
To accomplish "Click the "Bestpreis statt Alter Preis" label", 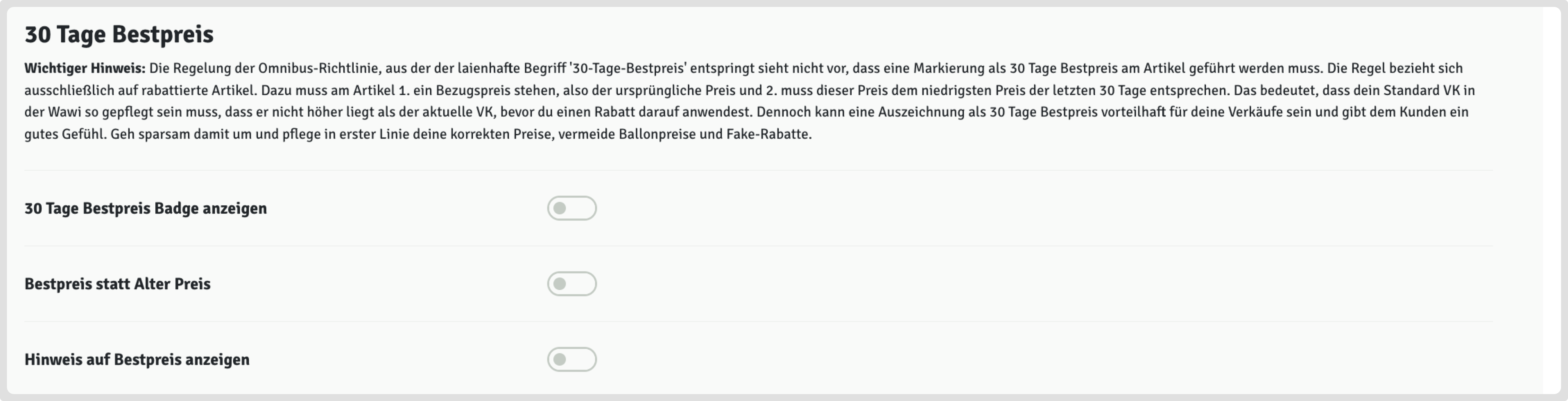I will (118, 283).
